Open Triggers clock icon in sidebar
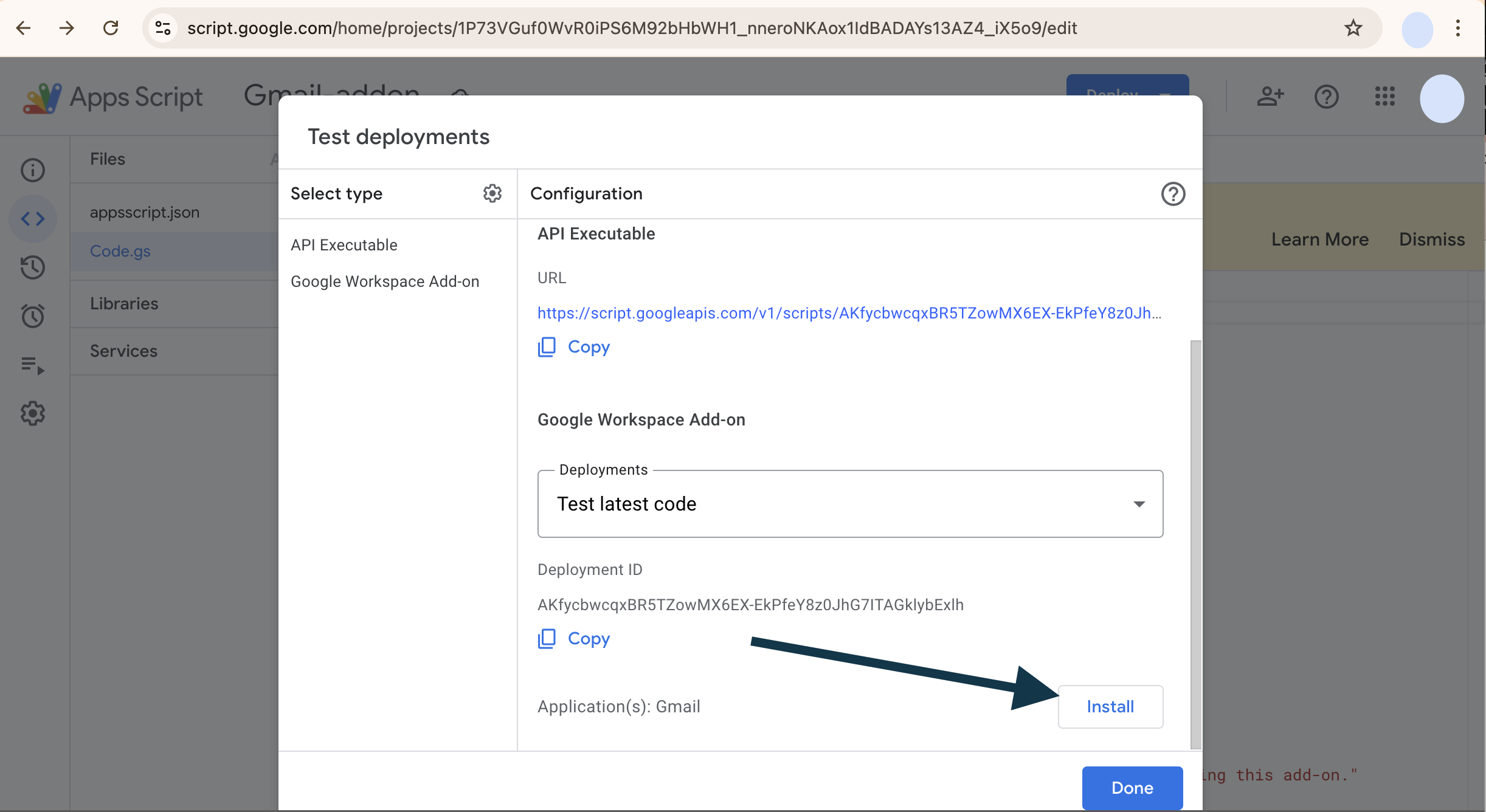This screenshot has height=812, width=1486. [x=33, y=316]
